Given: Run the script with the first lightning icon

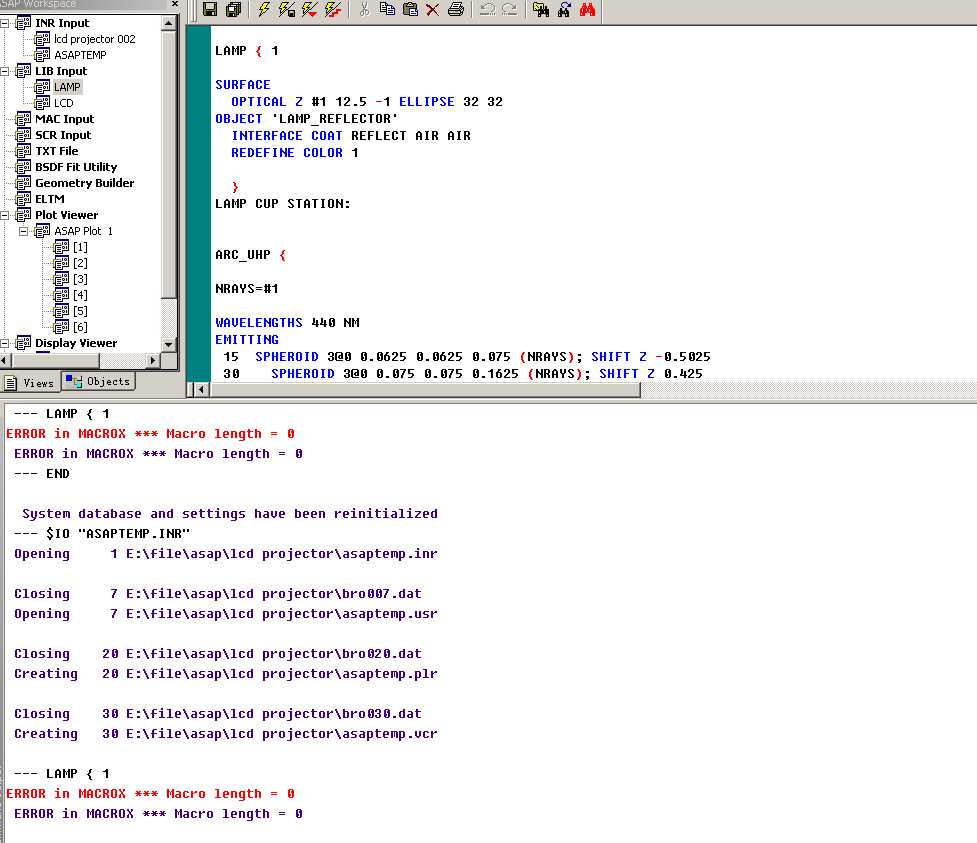Looking at the screenshot, I should pyautogui.click(x=264, y=9).
